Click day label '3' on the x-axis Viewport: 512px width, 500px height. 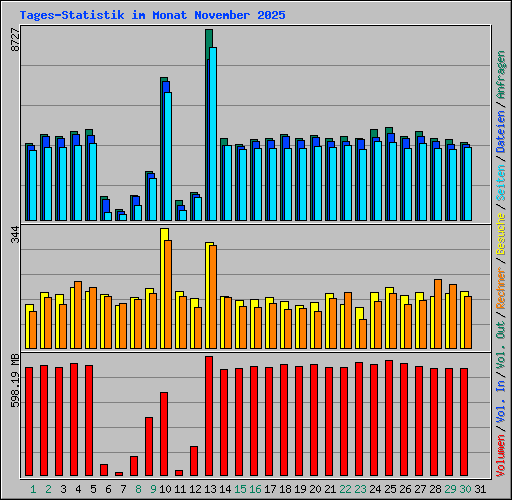coord(63,489)
